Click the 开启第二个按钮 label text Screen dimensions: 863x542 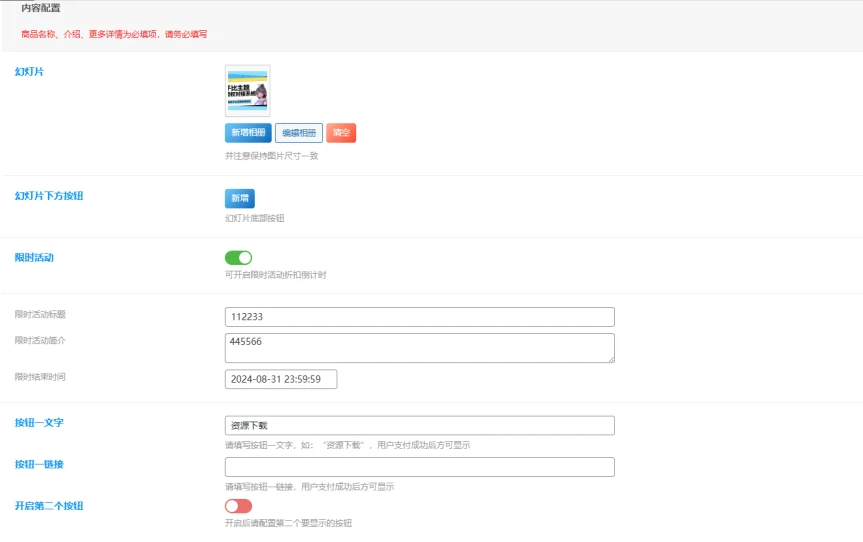tap(49, 506)
